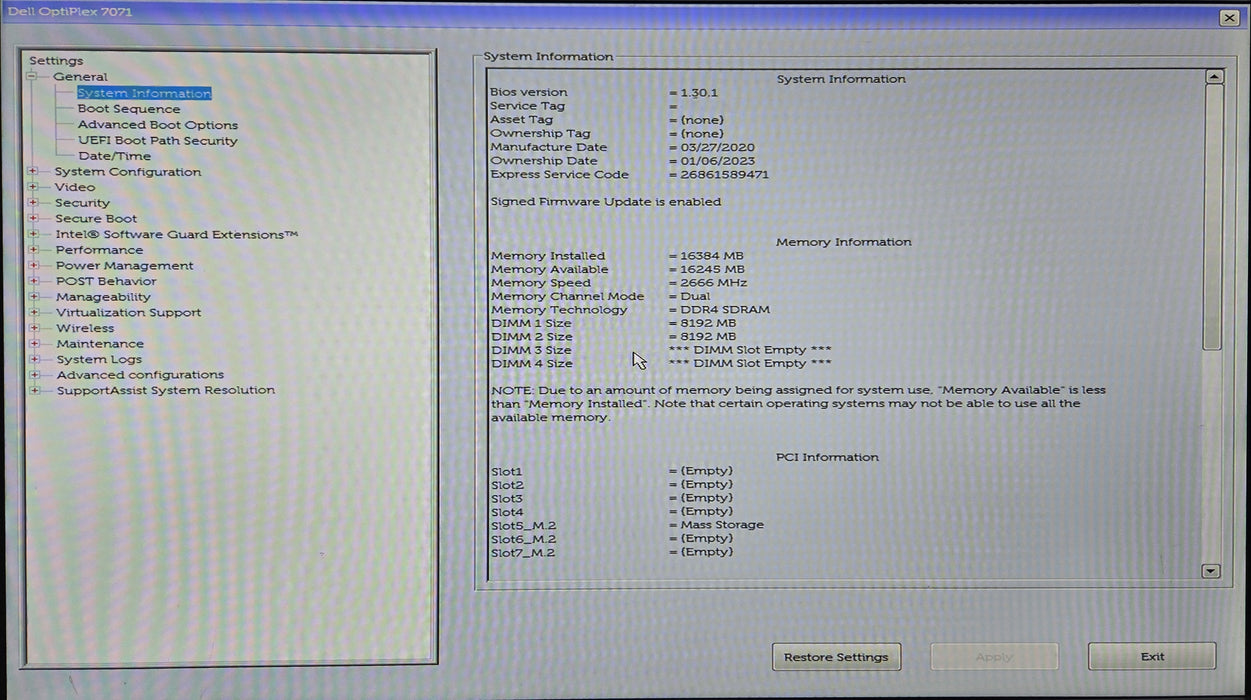Select the Video category label
The width and height of the screenshot is (1251, 700).
(x=75, y=187)
